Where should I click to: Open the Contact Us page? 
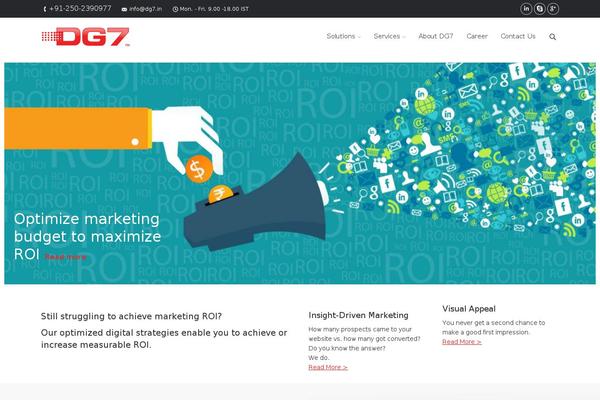coord(518,36)
